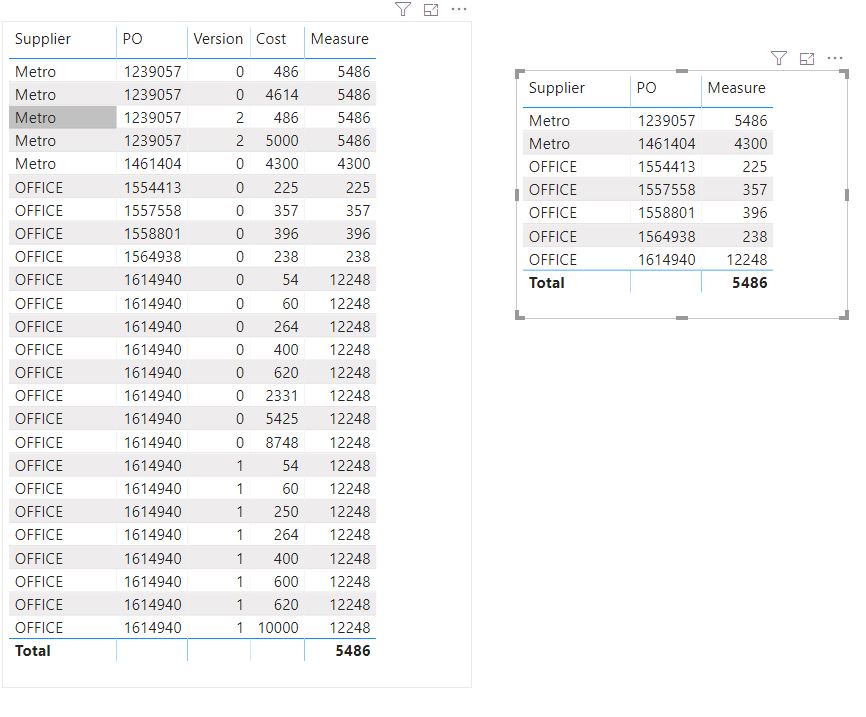Click cost value 5000 in left table
Screen dimensions: 866x717
pyautogui.click(x=282, y=141)
